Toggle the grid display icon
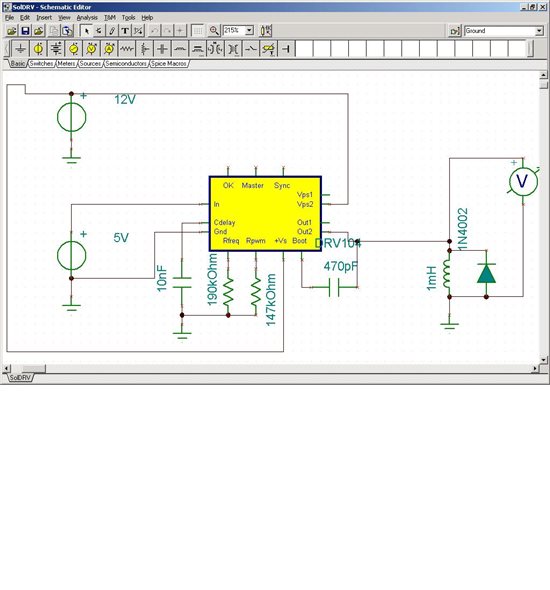Screen dimensions: 550x590 point(198,30)
